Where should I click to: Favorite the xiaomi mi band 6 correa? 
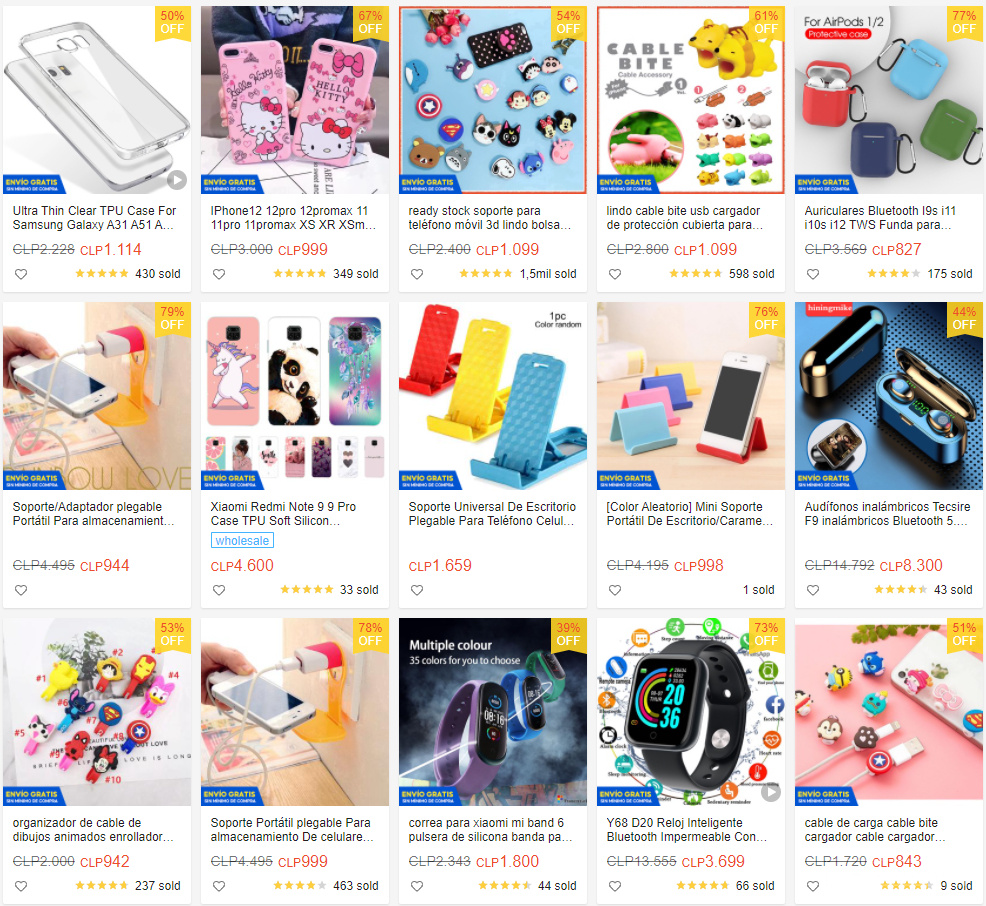(x=417, y=886)
